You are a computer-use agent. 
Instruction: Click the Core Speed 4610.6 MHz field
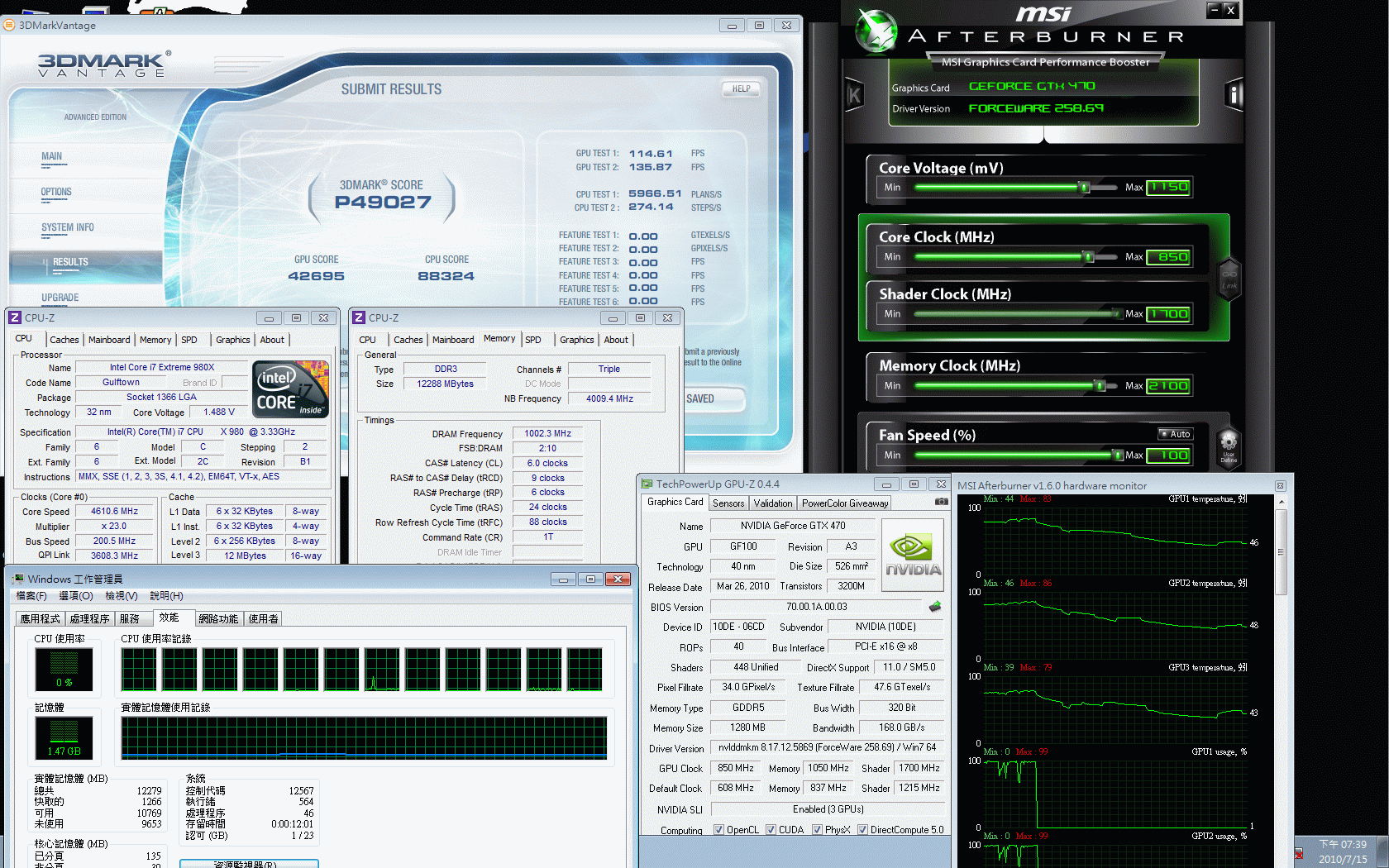(115, 512)
